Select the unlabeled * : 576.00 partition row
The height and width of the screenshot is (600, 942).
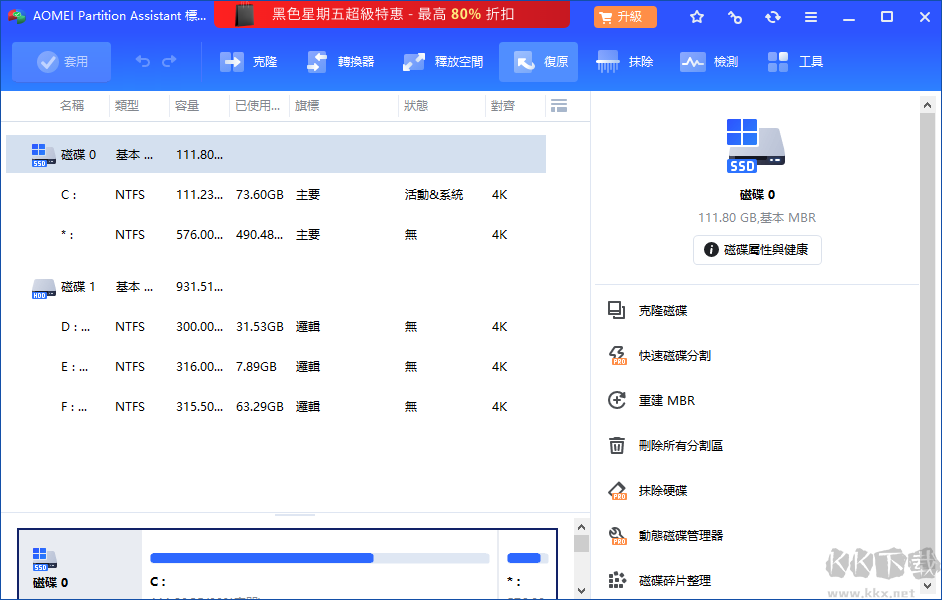[x=276, y=234]
